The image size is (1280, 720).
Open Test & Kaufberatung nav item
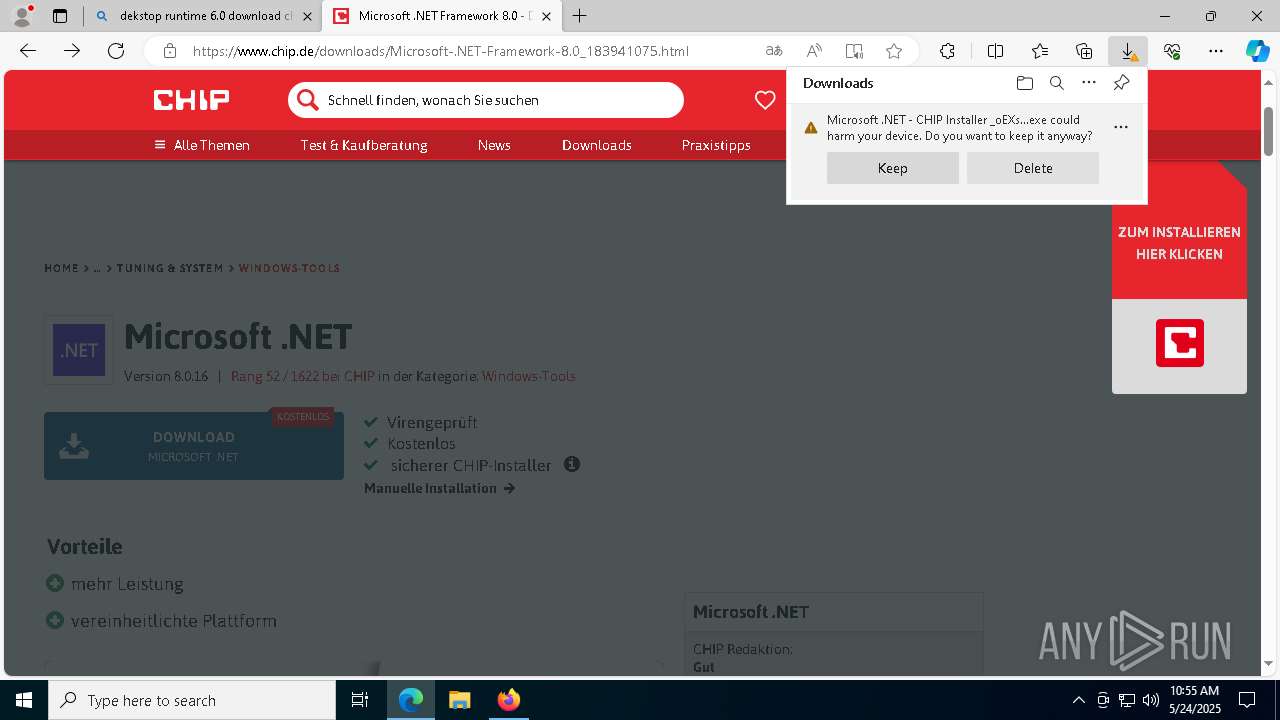(364, 145)
